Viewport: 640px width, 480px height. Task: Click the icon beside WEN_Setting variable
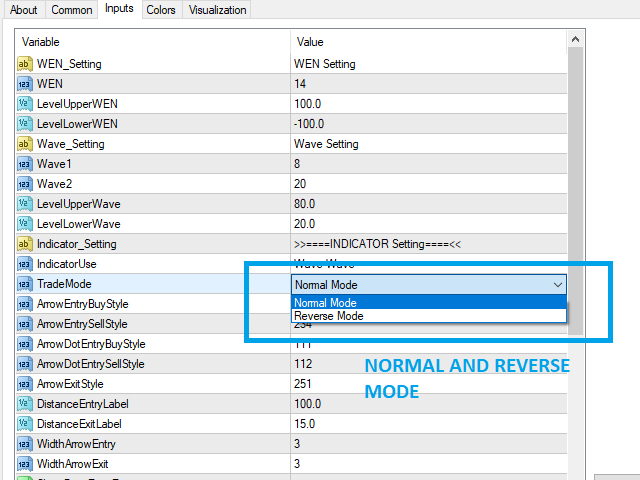25,64
